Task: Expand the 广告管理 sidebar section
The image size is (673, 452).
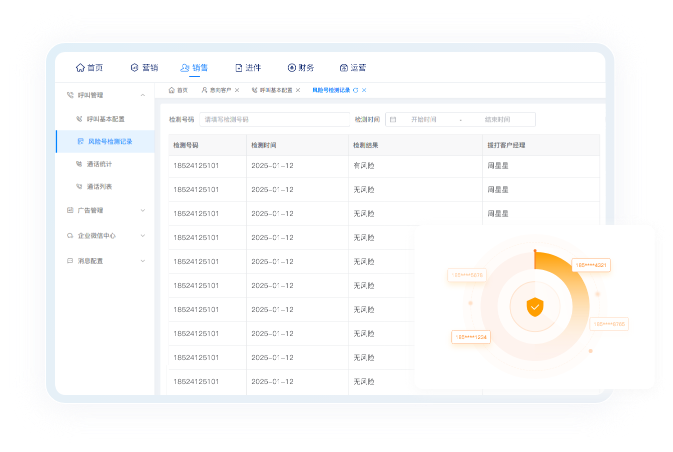Action: (x=143, y=211)
